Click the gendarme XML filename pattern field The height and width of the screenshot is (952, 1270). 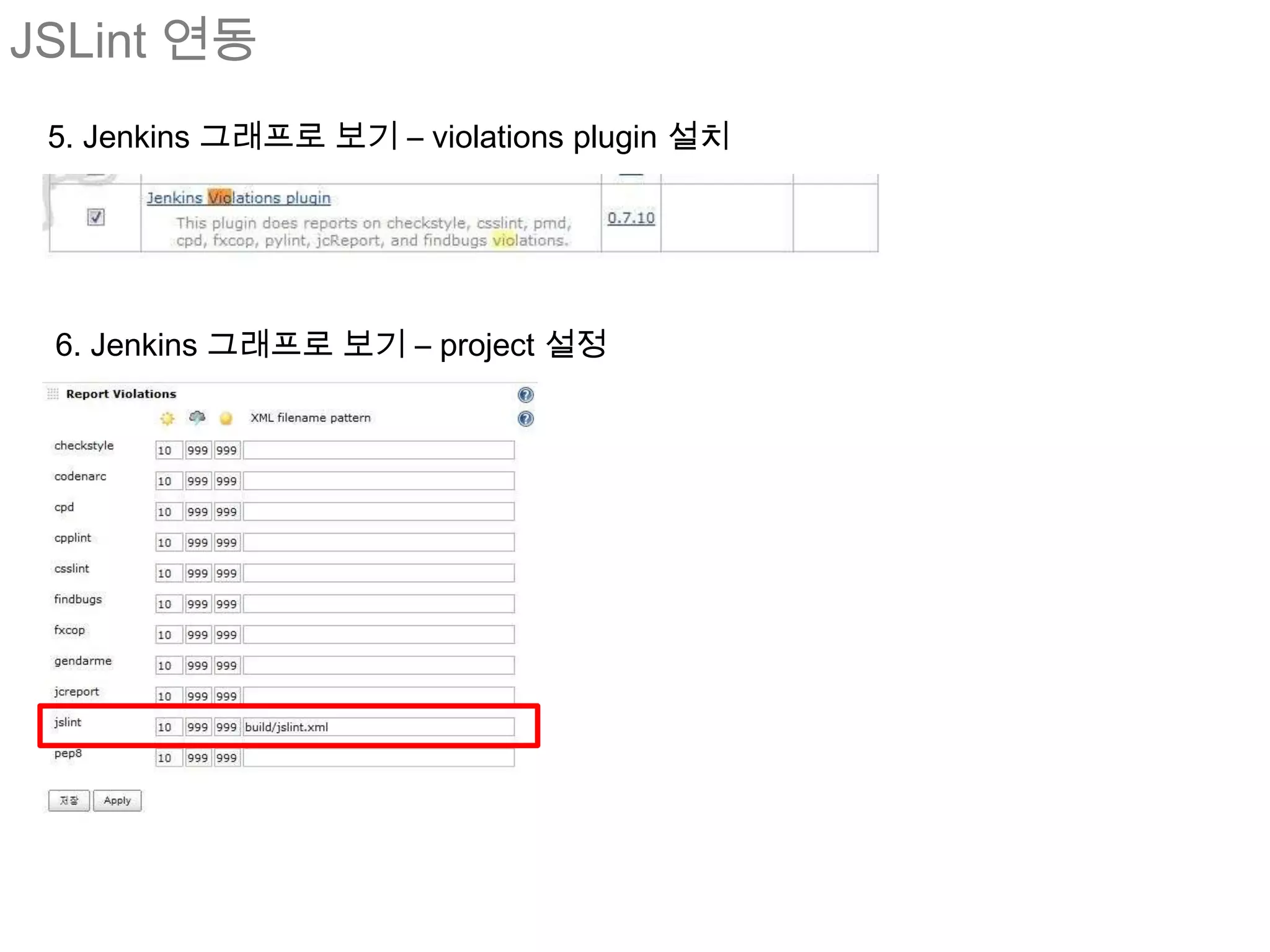tap(378, 666)
